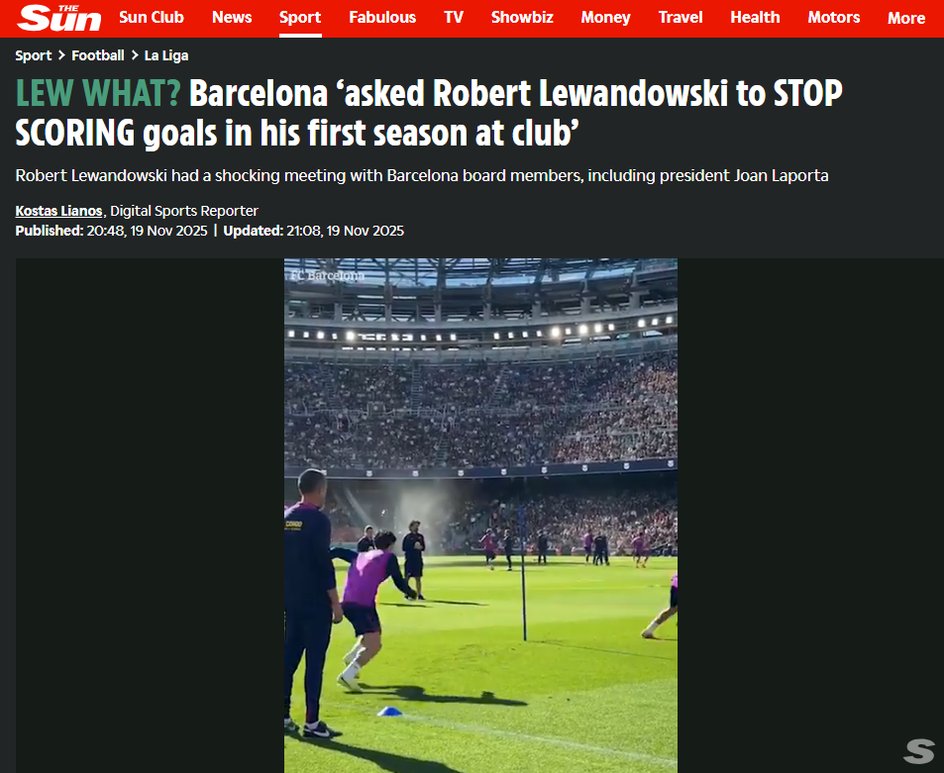Viewport: 944px width, 773px height.
Task: Go to the News section
Action: coord(232,17)
